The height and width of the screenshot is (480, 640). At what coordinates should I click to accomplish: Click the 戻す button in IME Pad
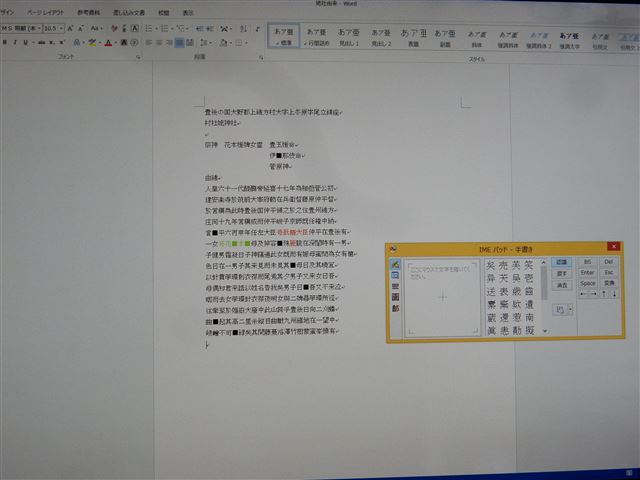(x=562, y=273)
